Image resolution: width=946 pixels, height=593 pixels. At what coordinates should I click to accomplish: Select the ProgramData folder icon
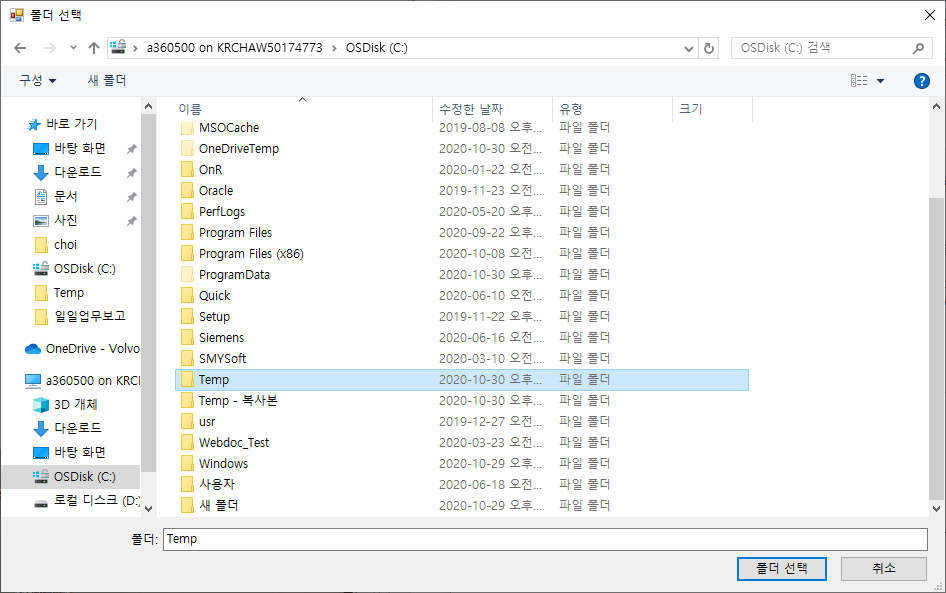188,274
